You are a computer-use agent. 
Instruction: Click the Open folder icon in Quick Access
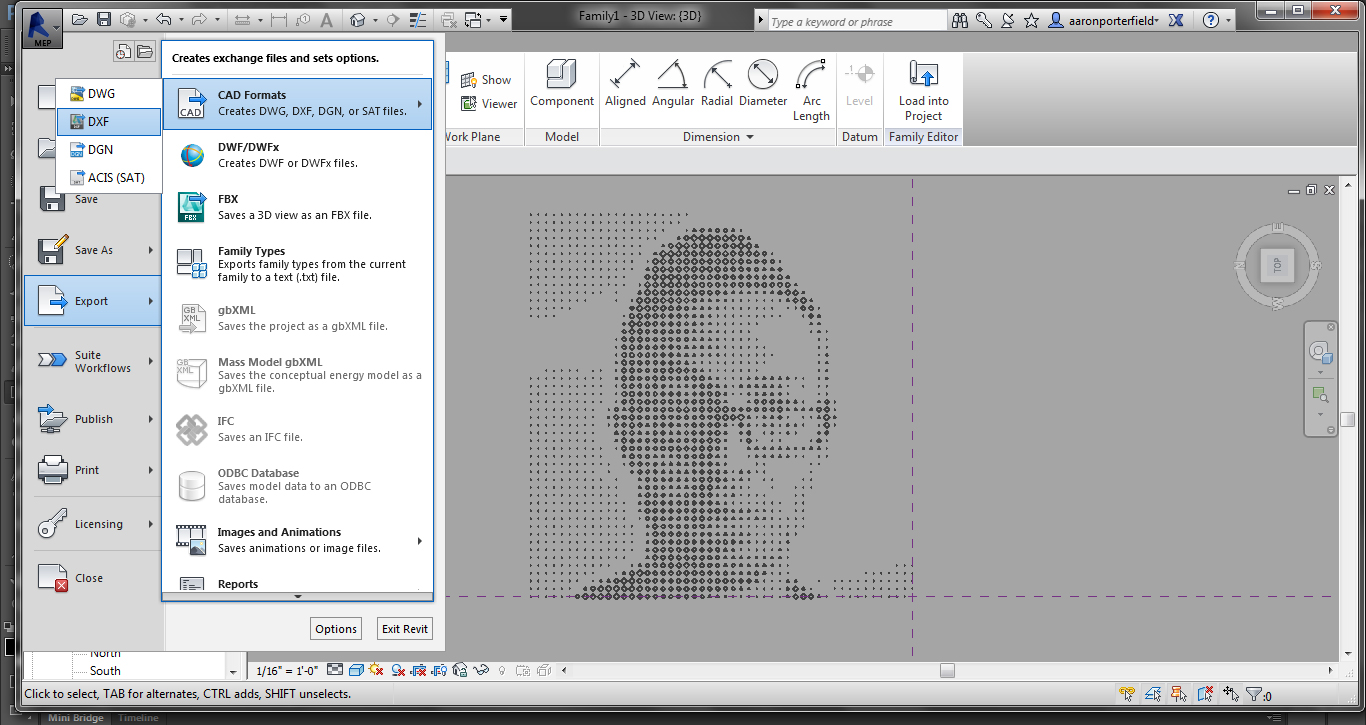pyautogui.click(x=79, y=20)
